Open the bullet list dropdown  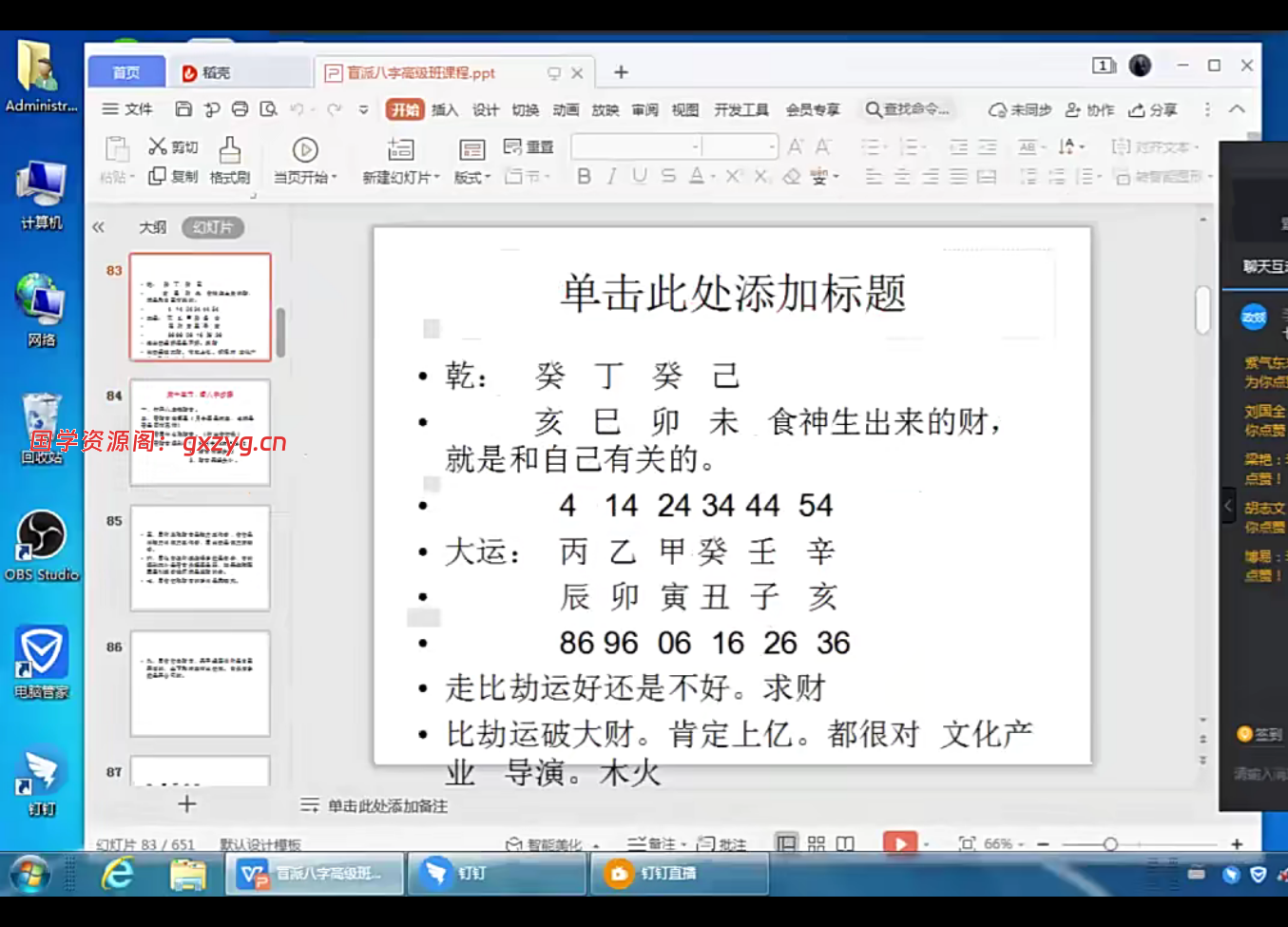883,147
